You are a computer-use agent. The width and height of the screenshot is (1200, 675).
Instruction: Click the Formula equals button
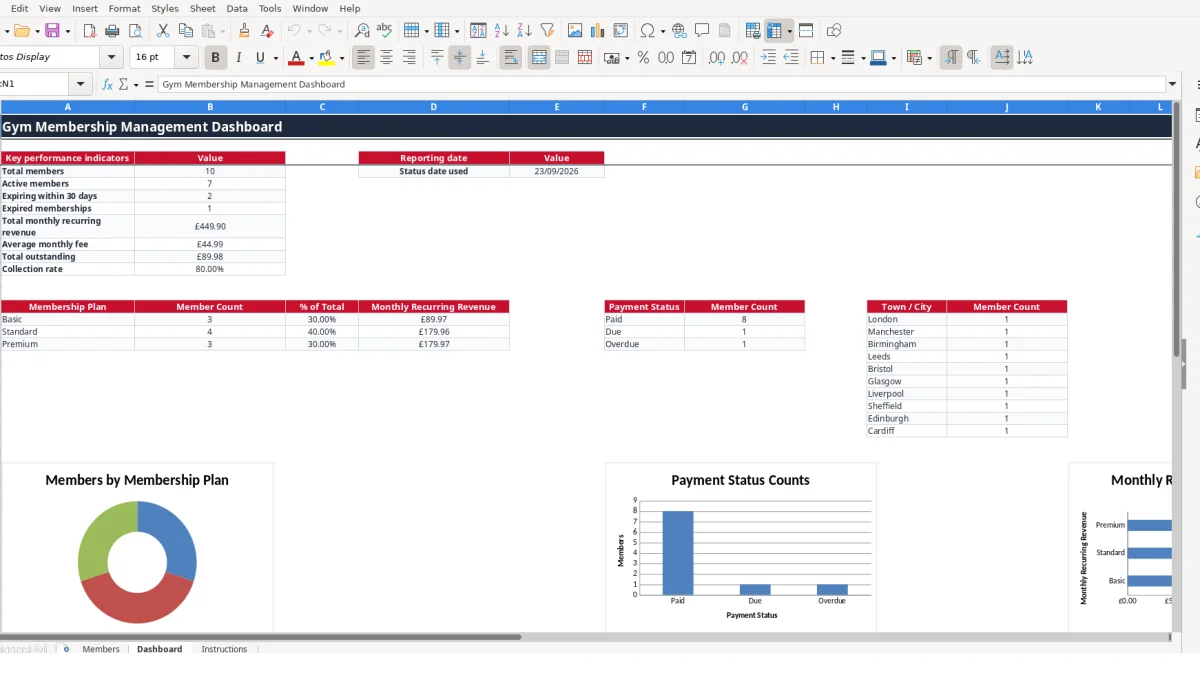point(149,84)
